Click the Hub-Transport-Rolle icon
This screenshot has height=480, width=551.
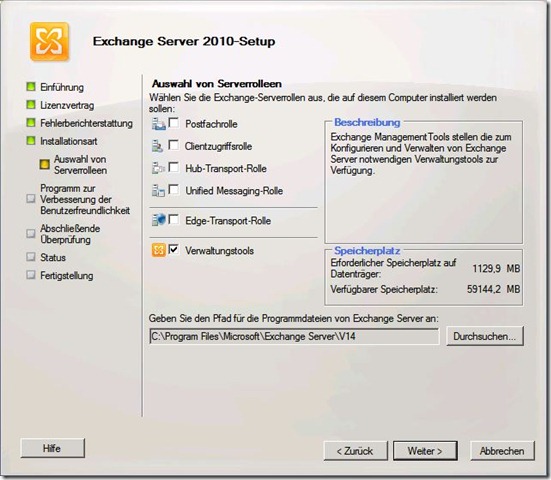click(x=158, y=168)
